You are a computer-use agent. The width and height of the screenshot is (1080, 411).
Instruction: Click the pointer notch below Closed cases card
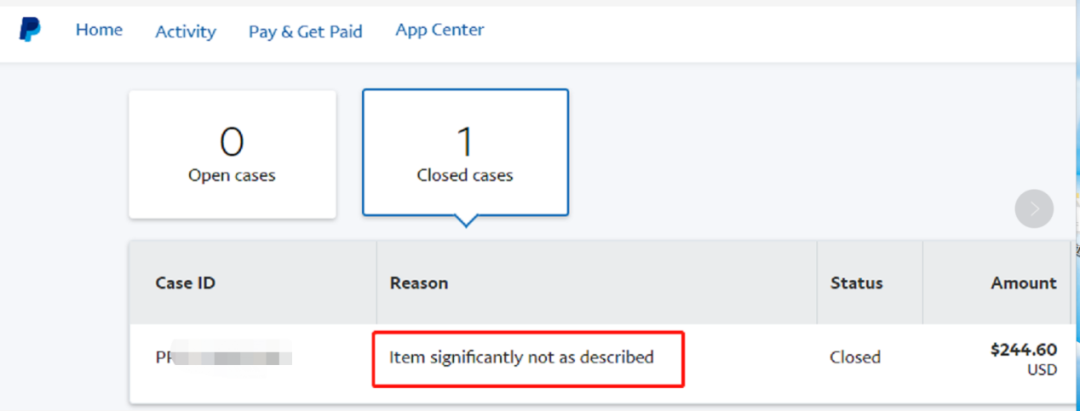click(x=465, y=222)
